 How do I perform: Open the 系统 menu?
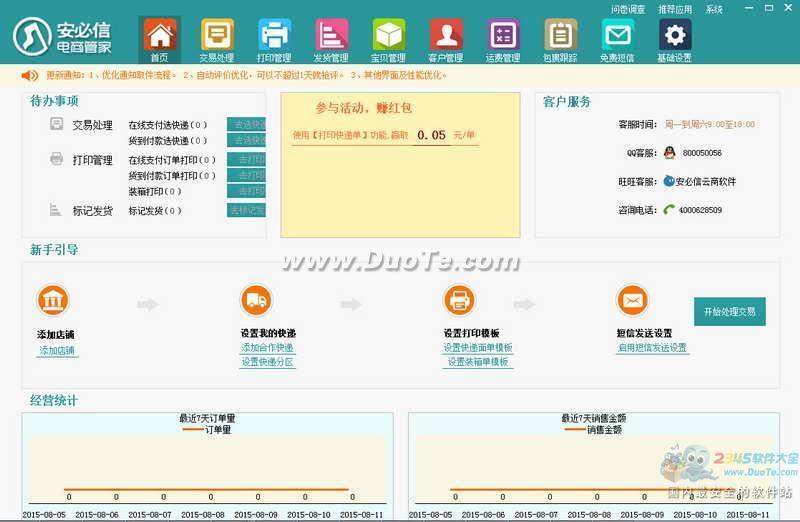click(714, 9)
